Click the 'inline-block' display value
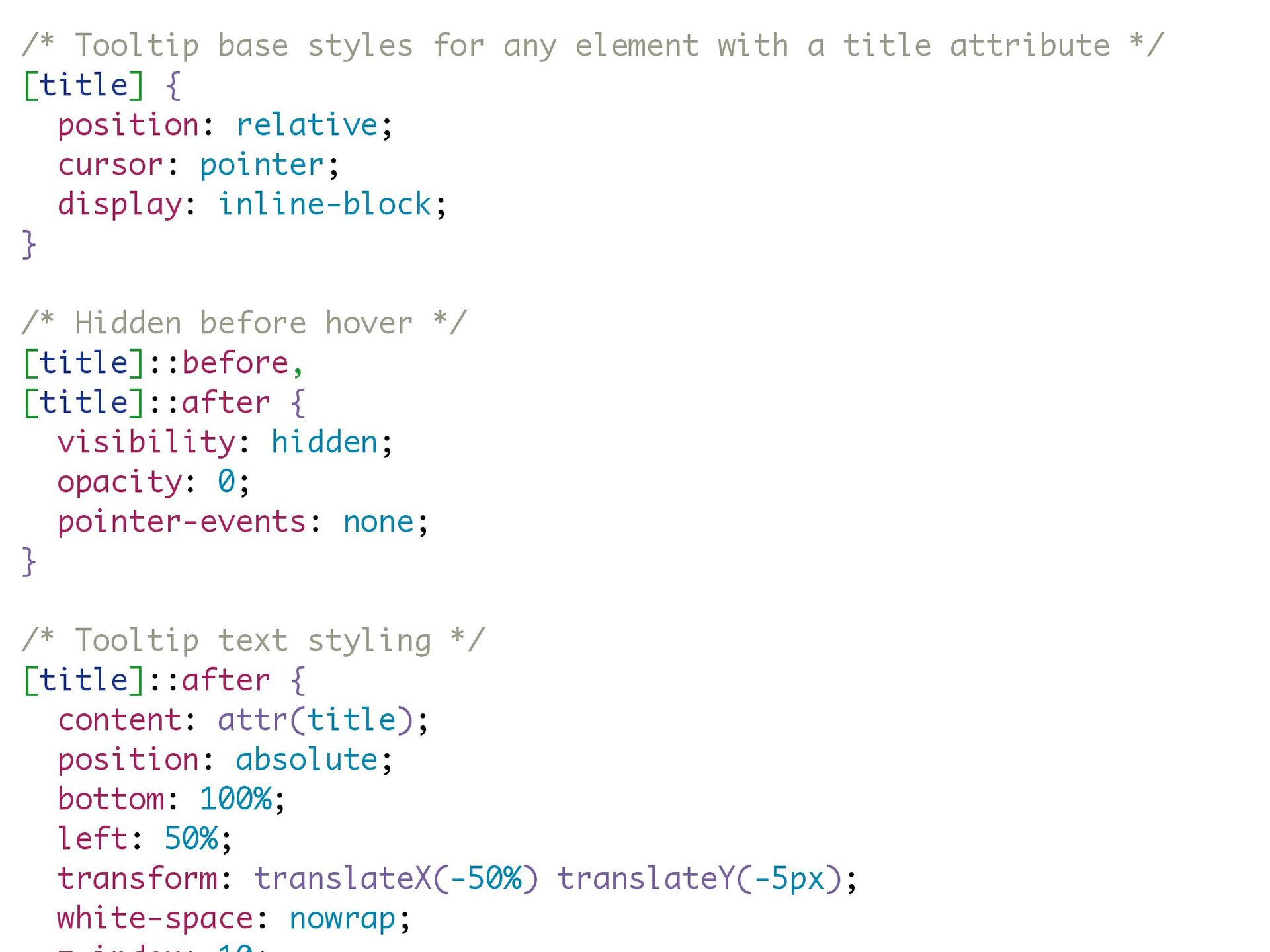 325,204
